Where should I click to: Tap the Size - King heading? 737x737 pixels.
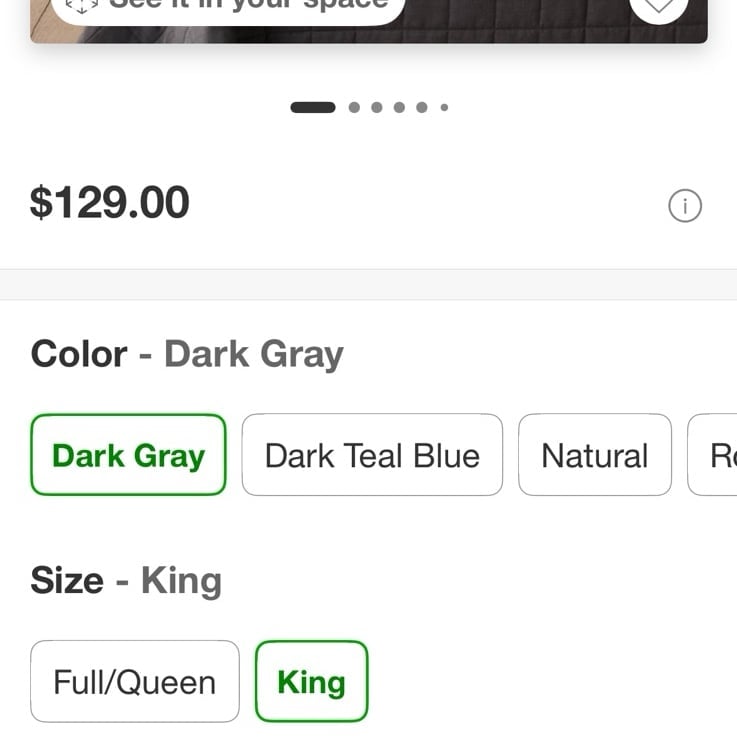(126, 581)
